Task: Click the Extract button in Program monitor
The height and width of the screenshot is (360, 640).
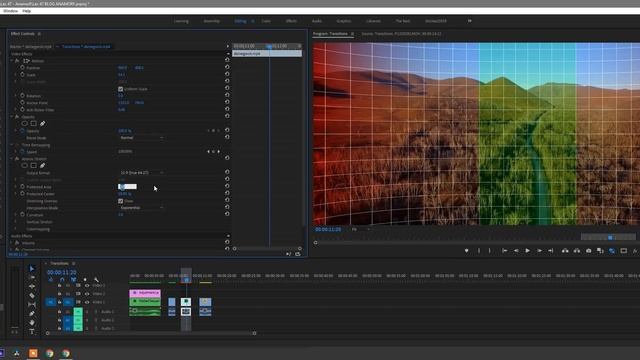Action: point(577,251)
